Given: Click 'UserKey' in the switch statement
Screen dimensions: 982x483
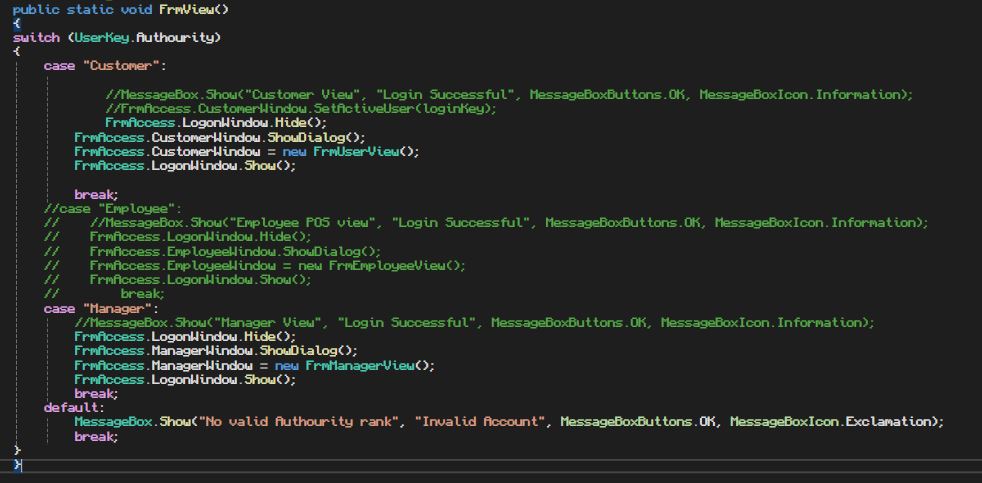Looking at the screenshot, I should (x=101, y=38).
